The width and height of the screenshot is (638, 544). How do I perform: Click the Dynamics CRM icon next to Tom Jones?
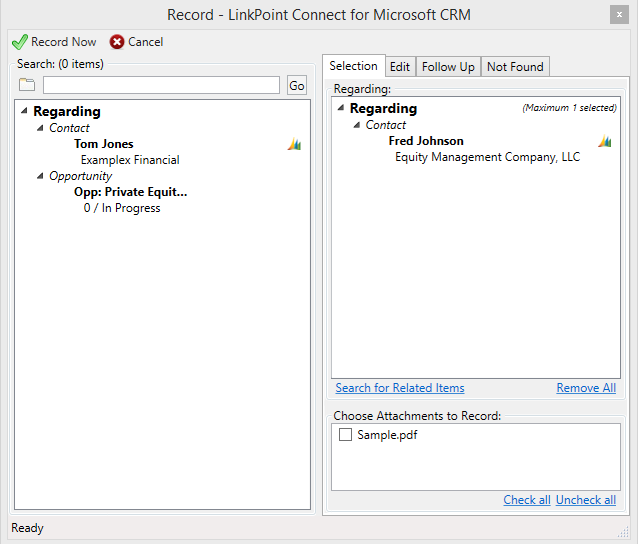[294, 144]
